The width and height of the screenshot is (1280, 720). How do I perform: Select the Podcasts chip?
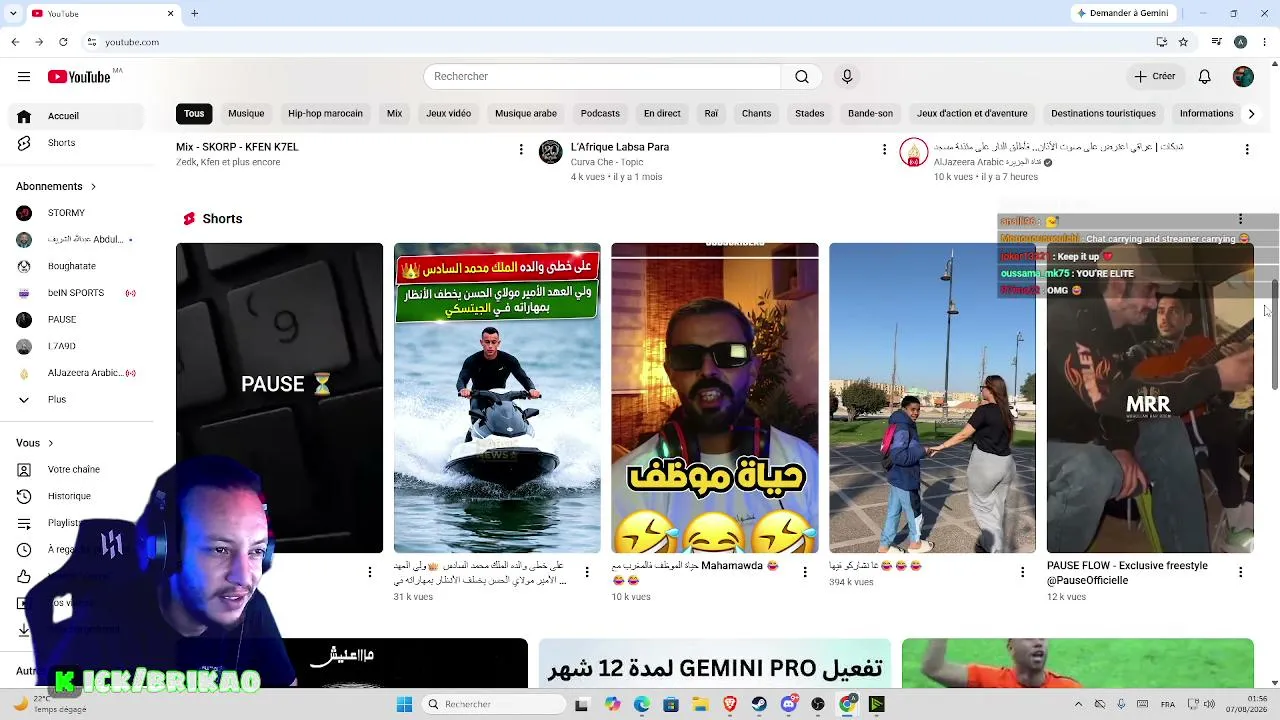[600, 114]
